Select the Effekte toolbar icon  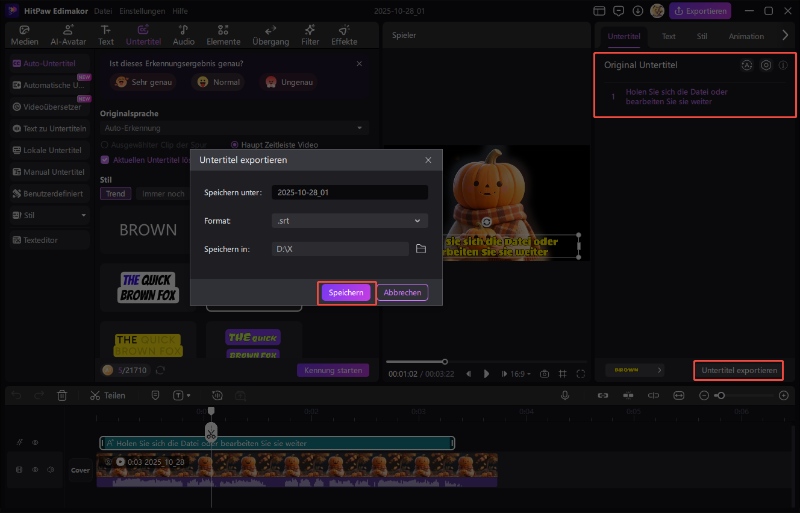(344, 35)
